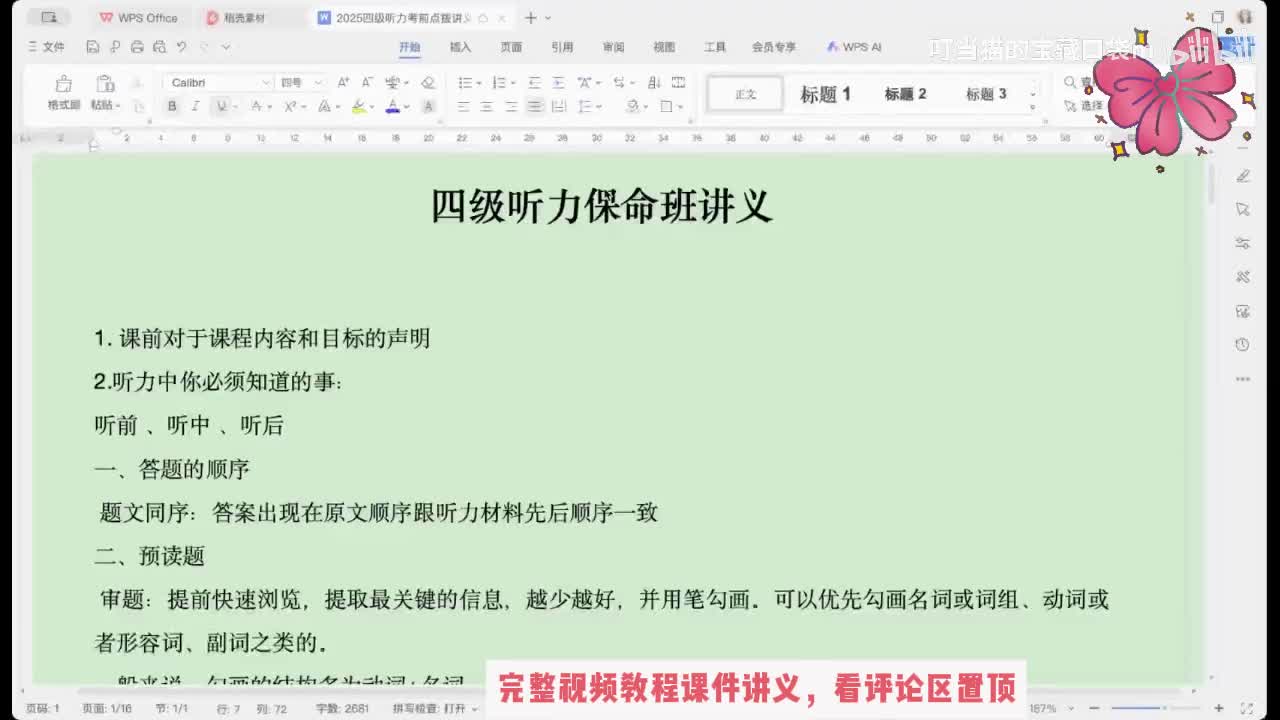1280x720 pixels.
Task: Click the character shading icon after font color
Action: (428, 106)
